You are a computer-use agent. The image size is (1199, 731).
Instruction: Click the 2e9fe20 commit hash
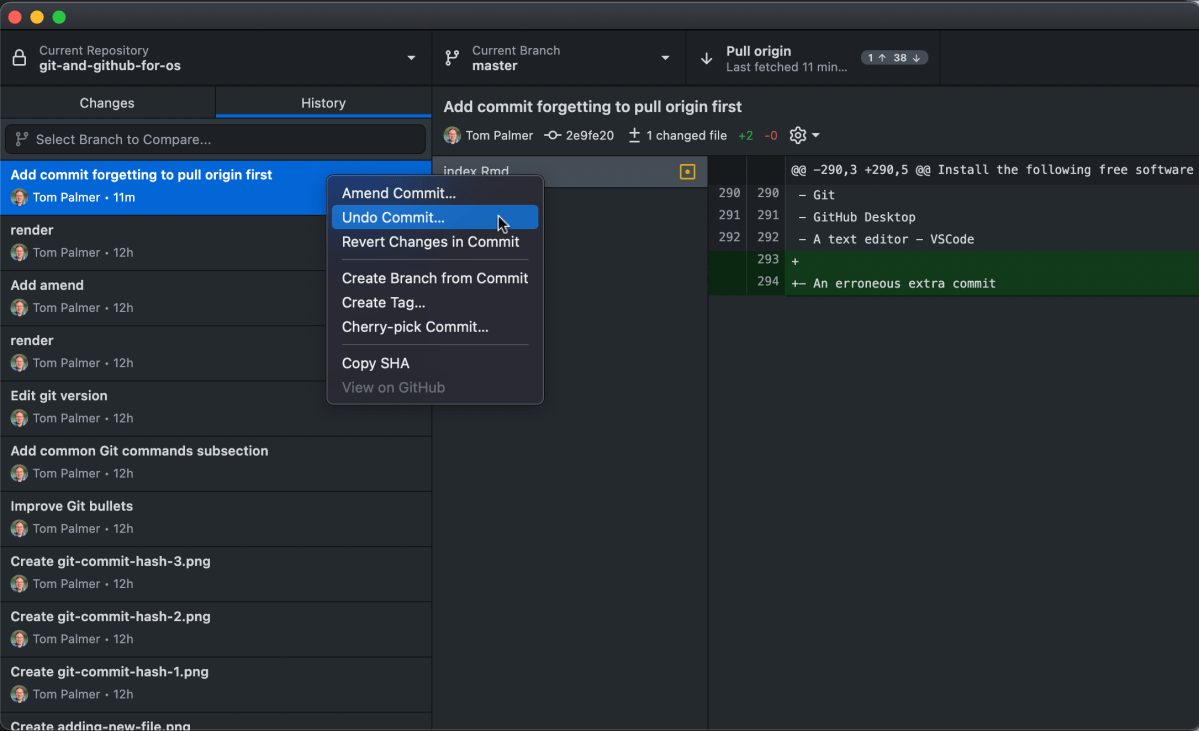pos(590,135)
